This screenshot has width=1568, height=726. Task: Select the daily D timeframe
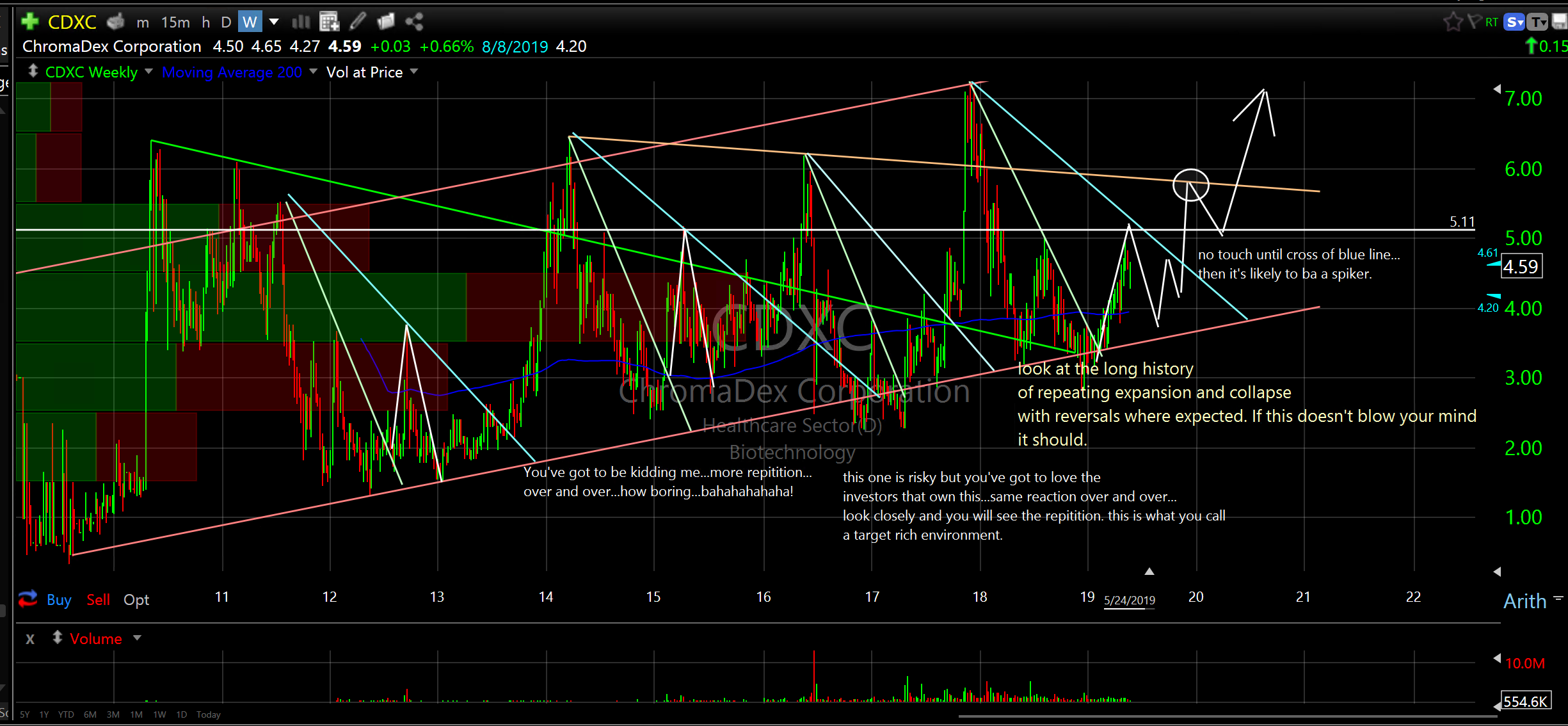tap(225, 22)
